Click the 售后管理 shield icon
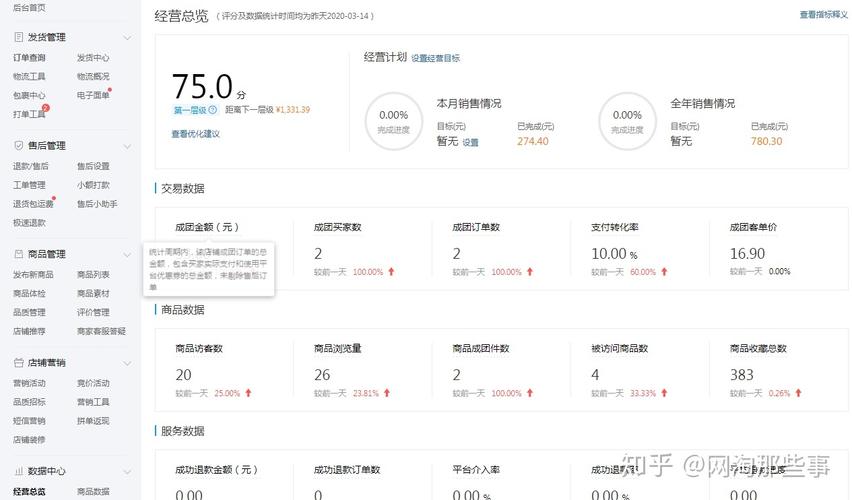 click(x=18, y=146)
